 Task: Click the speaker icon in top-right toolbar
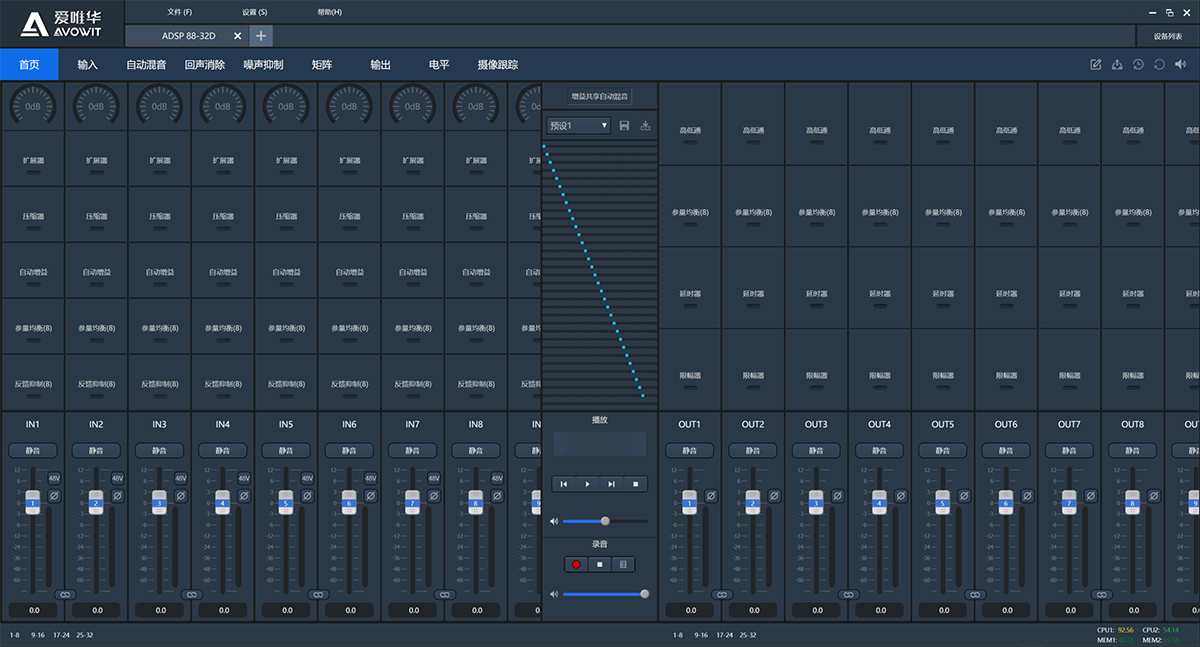coord(1180,65)
